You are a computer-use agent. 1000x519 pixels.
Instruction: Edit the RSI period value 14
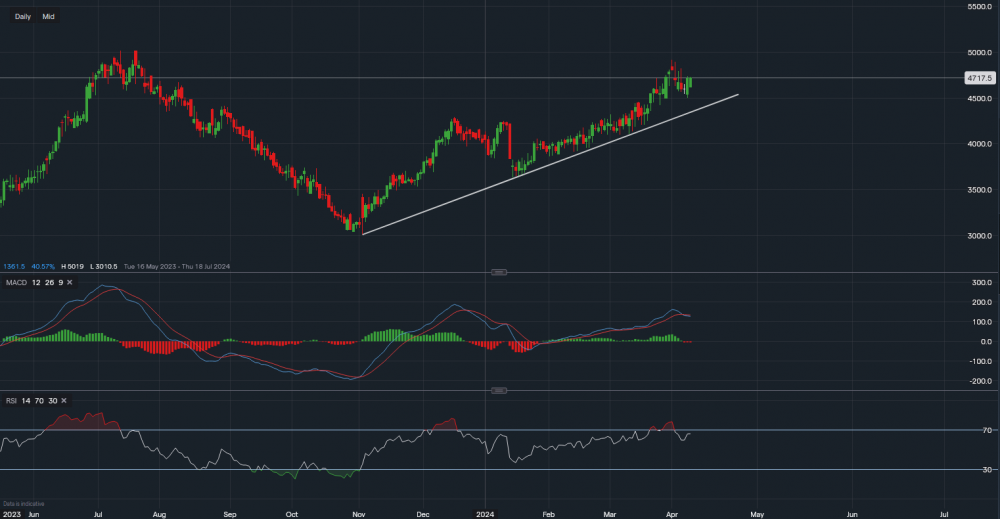[25, 401]
